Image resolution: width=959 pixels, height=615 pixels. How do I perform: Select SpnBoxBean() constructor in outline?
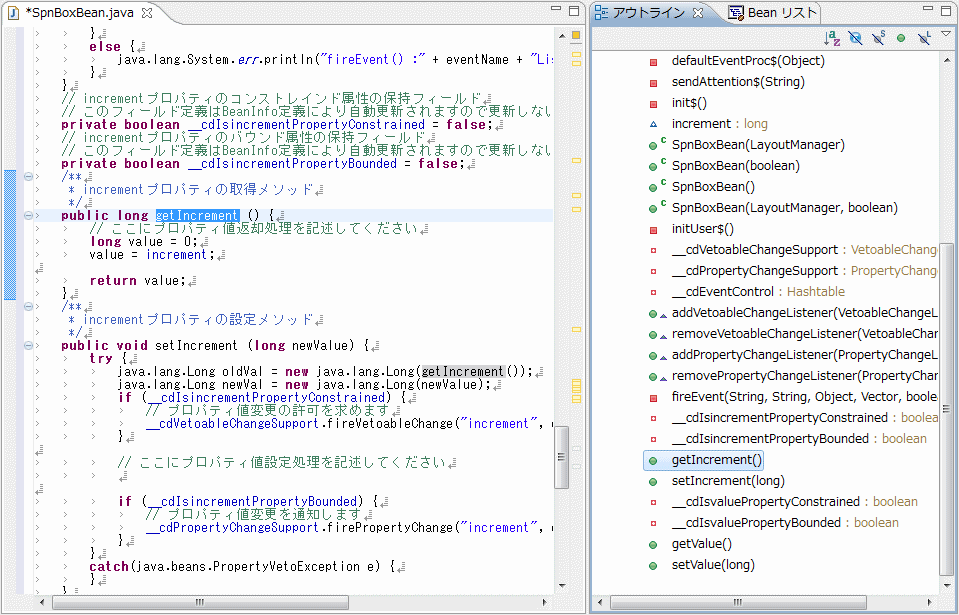[x=713, y=186]
